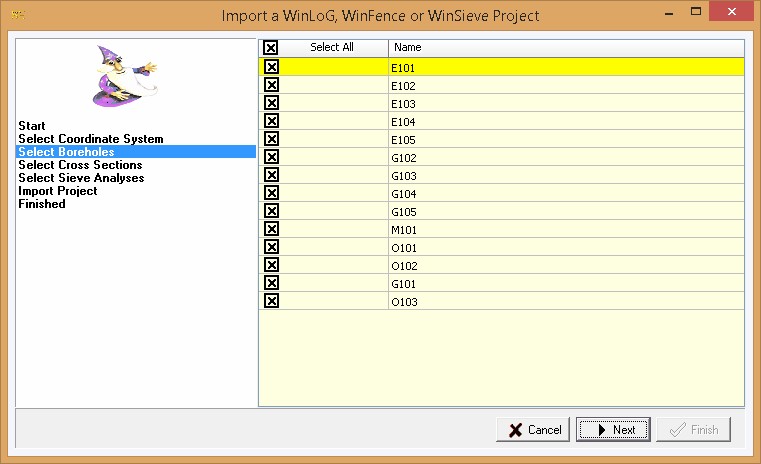Open Select Coordinate System step

(x=90, y=139)
